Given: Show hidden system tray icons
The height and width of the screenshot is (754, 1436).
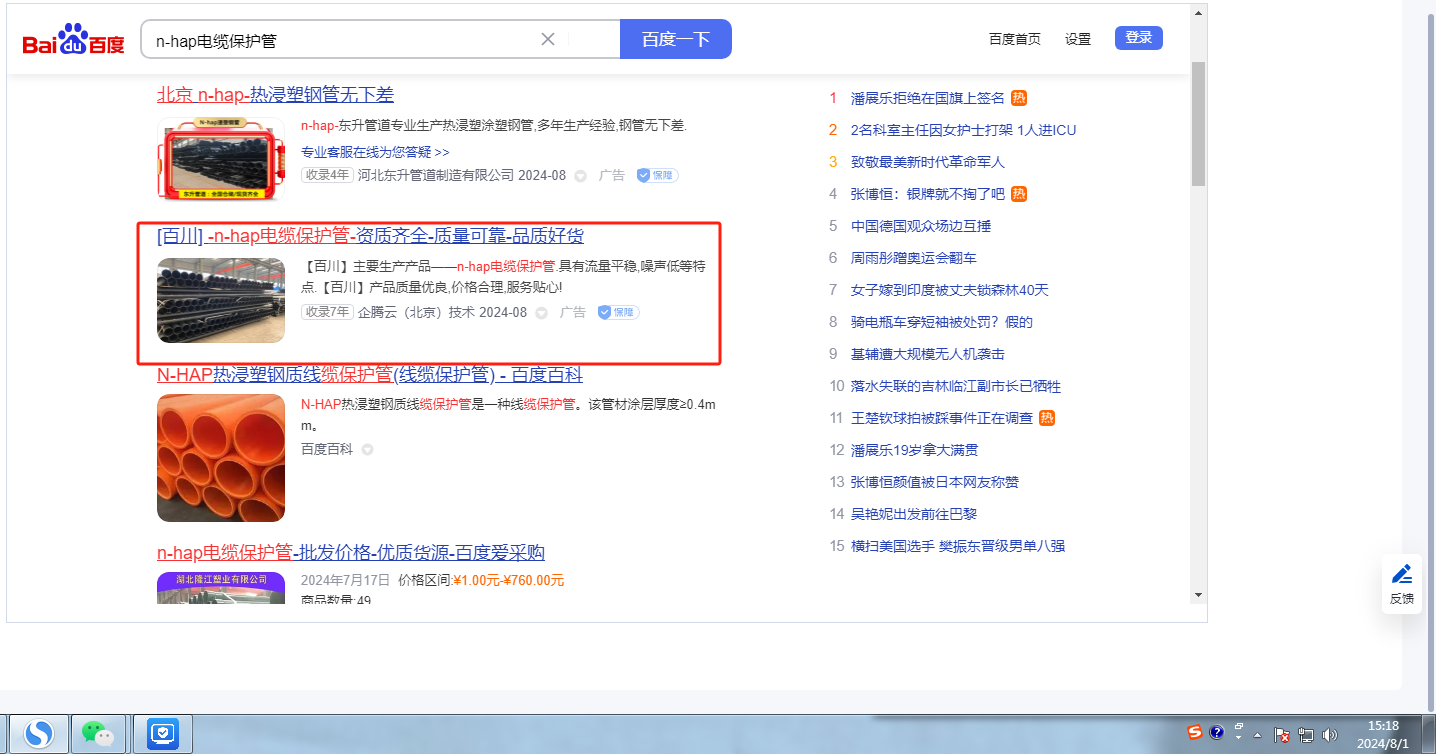Looking at the screenshot, I should [1257, 735].
